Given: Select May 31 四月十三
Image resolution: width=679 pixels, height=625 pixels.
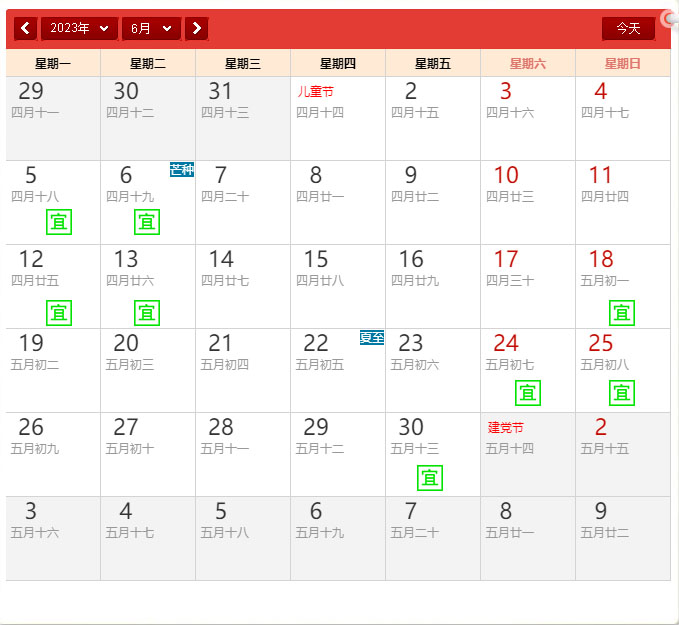Looking at the screenshot, I should (243, 119).
